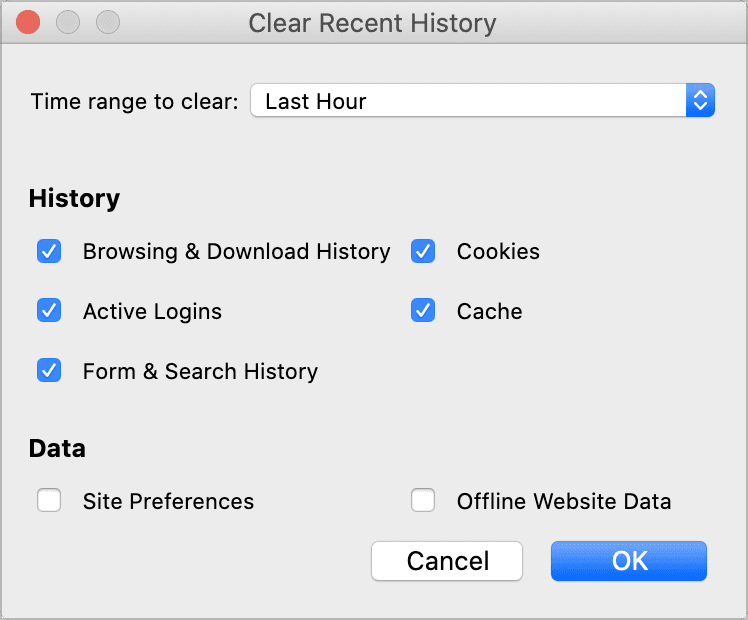
Task: Click the 'Offline Website Data' label text
Action: point(564,501)
